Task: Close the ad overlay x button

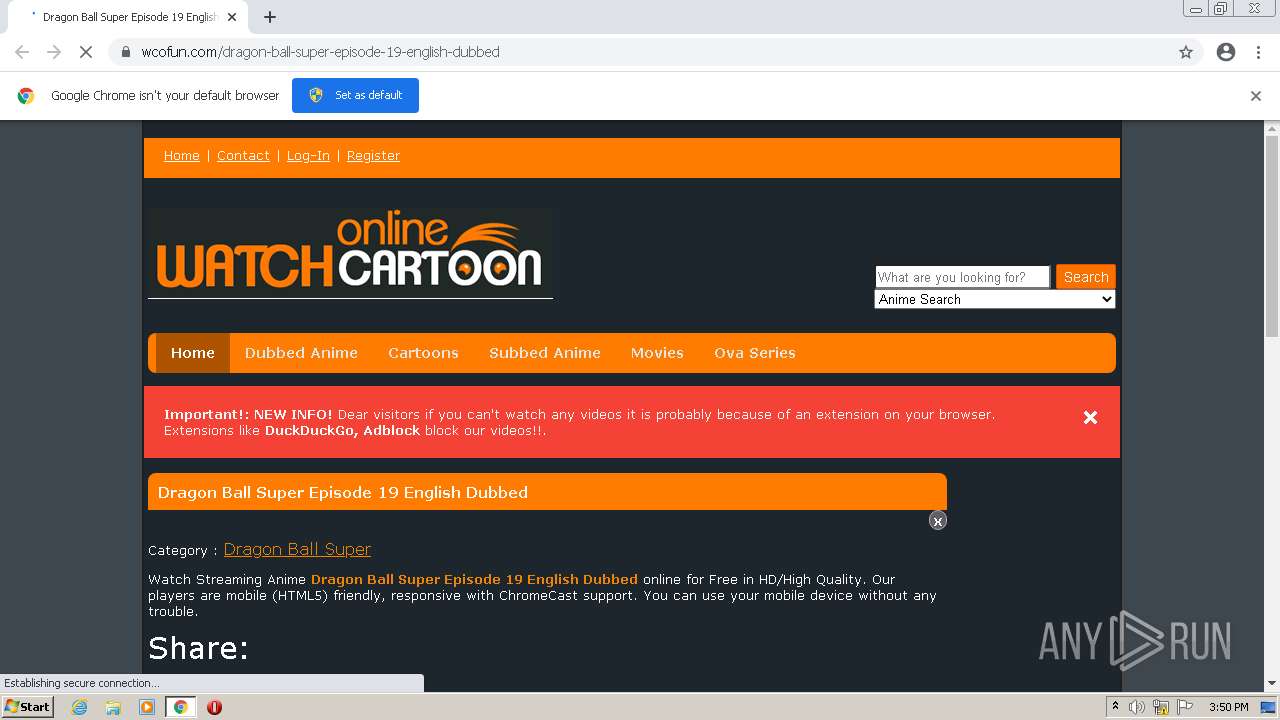Action: (x=937, y=521)
